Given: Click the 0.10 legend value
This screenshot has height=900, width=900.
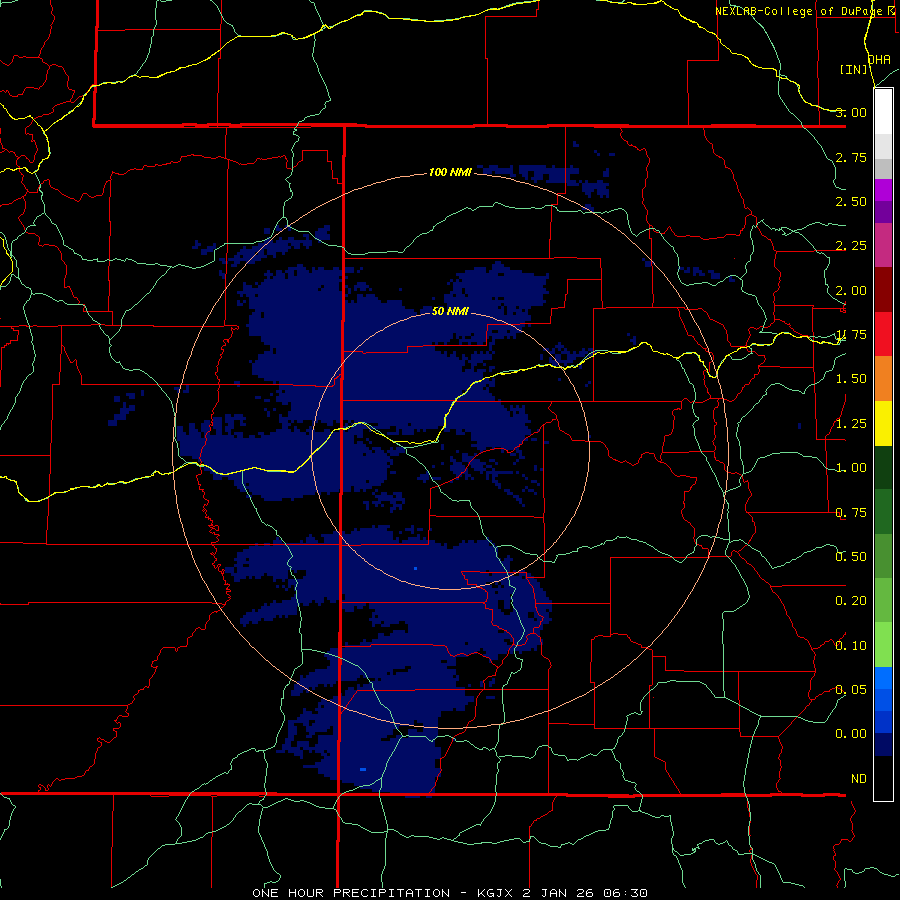Looking at the screenshot, I should (851, 646).
